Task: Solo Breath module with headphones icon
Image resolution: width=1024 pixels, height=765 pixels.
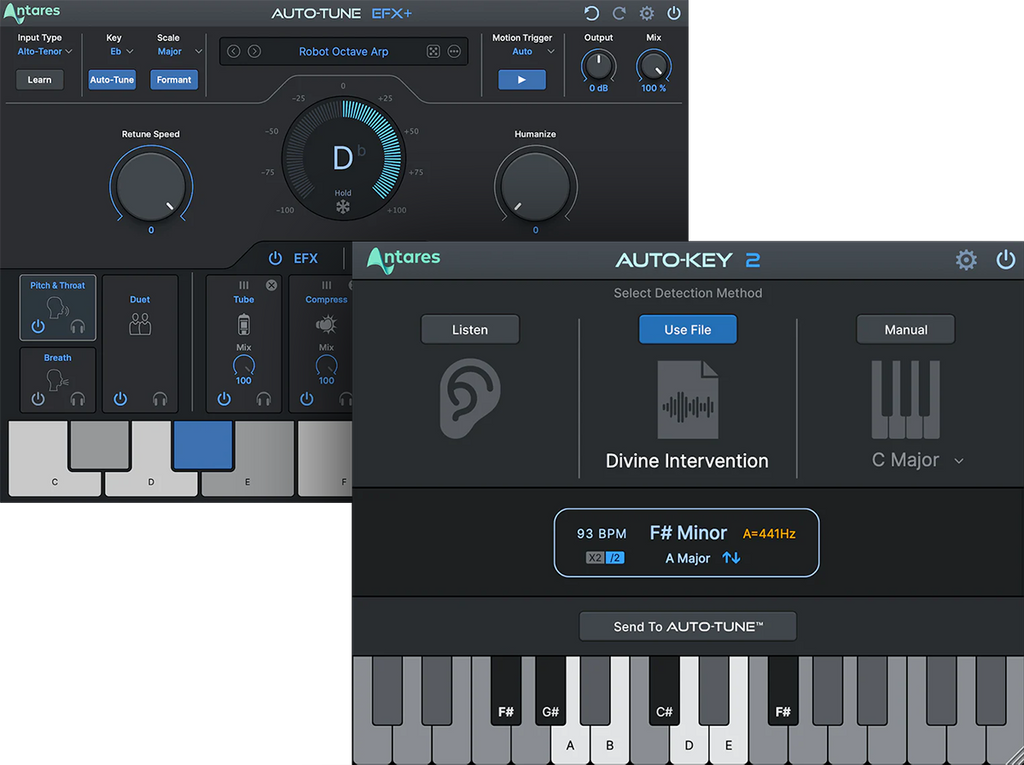Action: 78,399
